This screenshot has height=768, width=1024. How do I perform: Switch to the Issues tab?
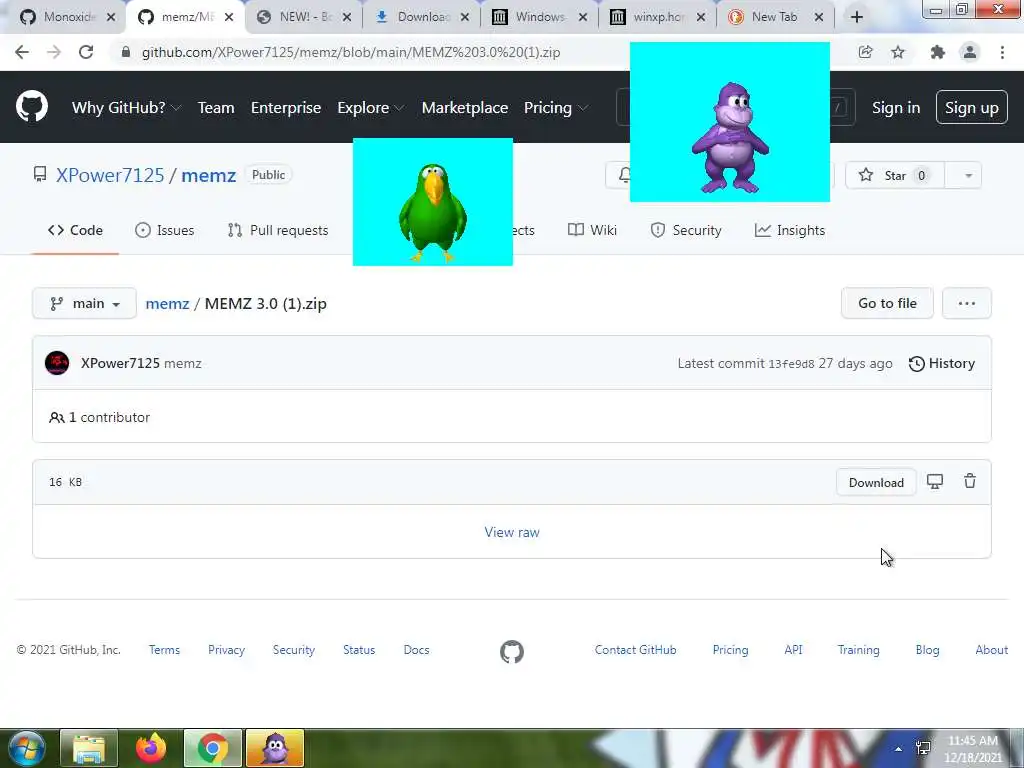pyautogui.click(x=165, y=230)
